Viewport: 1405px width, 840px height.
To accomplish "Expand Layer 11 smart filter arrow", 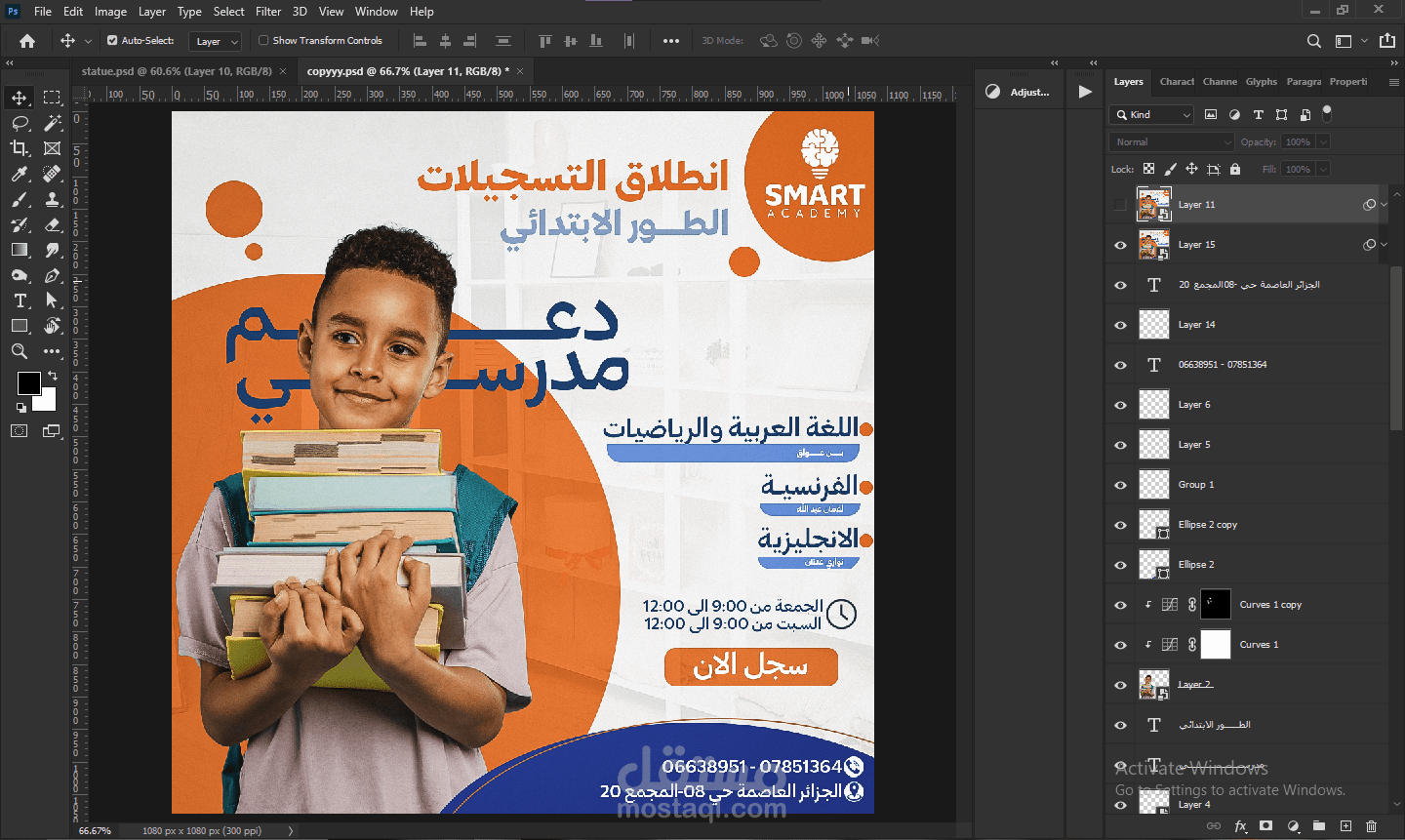I will pyautogui.click(x=1384, y=205).
